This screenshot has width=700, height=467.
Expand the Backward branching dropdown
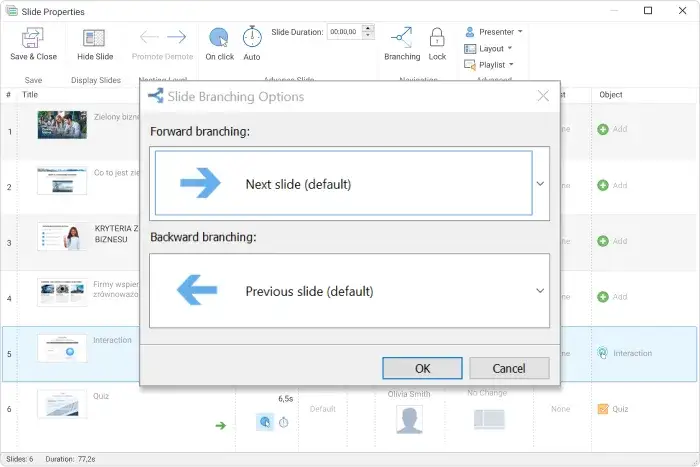[x=540, y=291]
